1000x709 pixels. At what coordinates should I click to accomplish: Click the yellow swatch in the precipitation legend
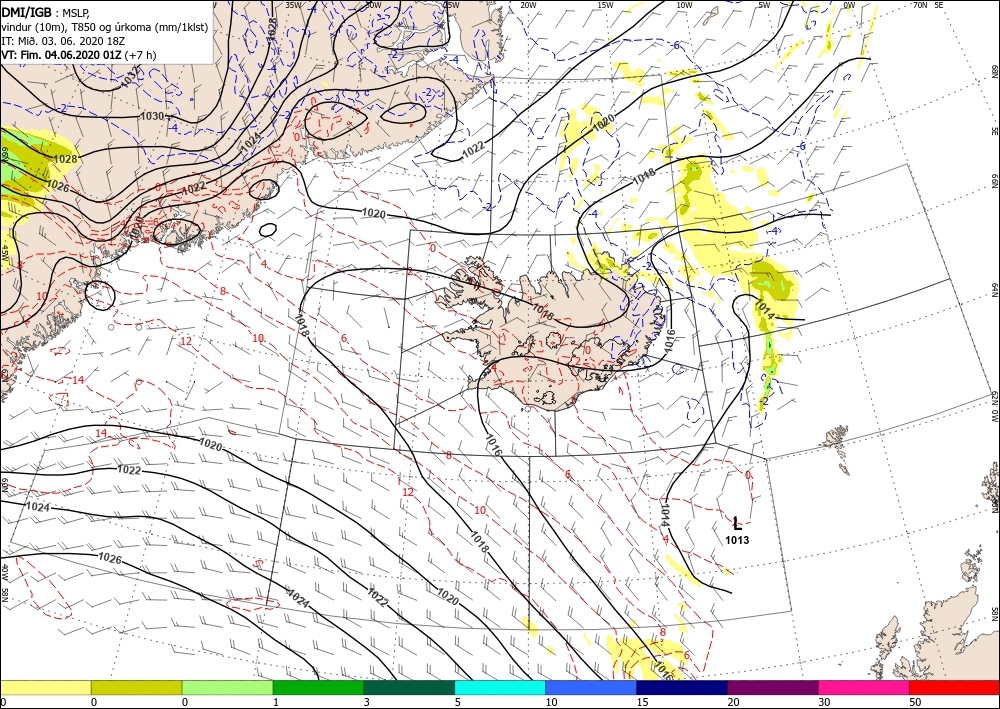(45, 687)
